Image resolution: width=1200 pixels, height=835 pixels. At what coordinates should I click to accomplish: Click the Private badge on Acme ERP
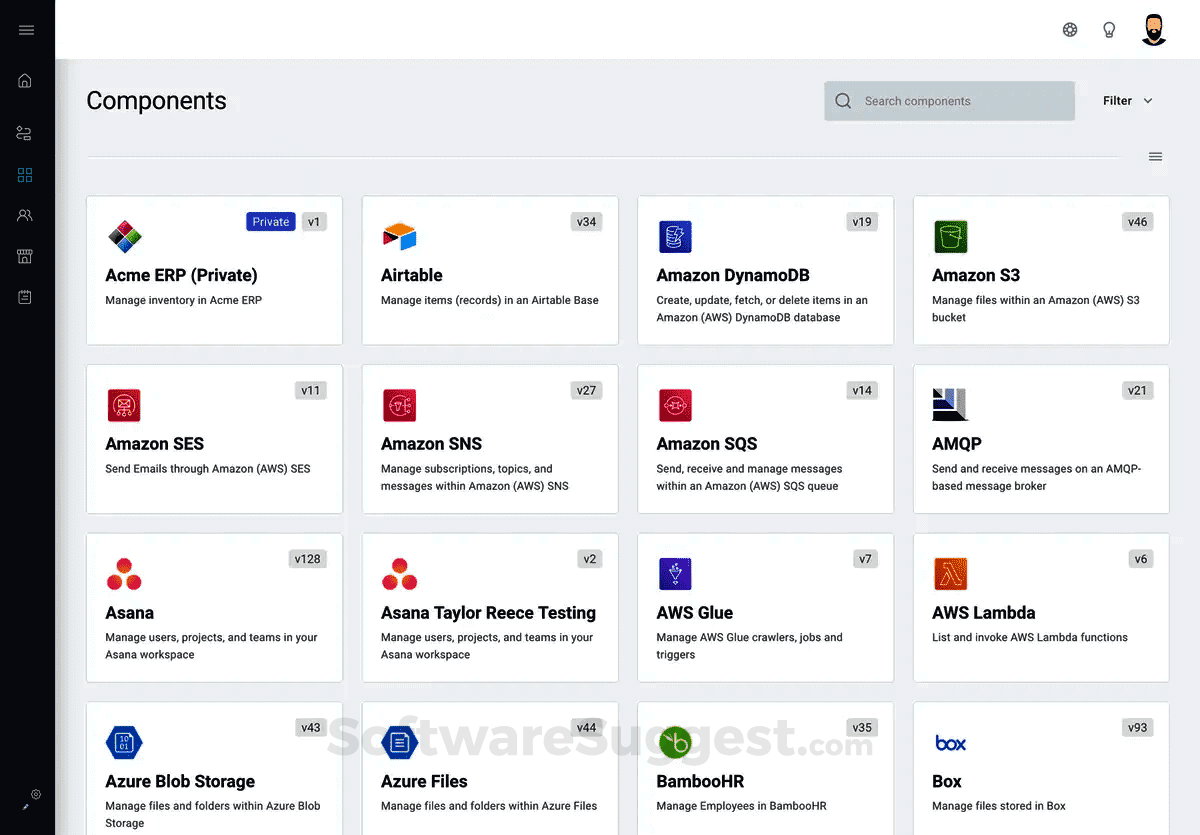[x=270, y=221]
